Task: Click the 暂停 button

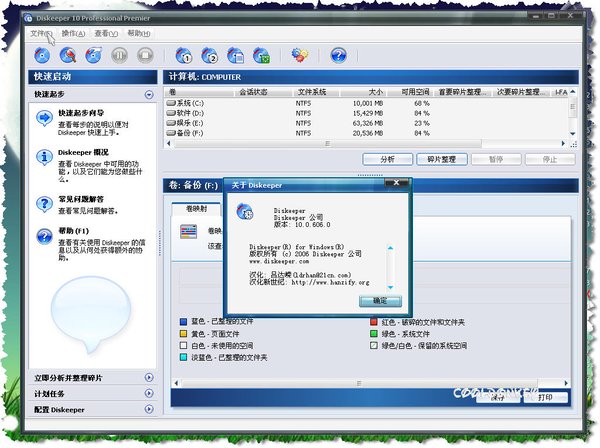Action: (496, 159)
